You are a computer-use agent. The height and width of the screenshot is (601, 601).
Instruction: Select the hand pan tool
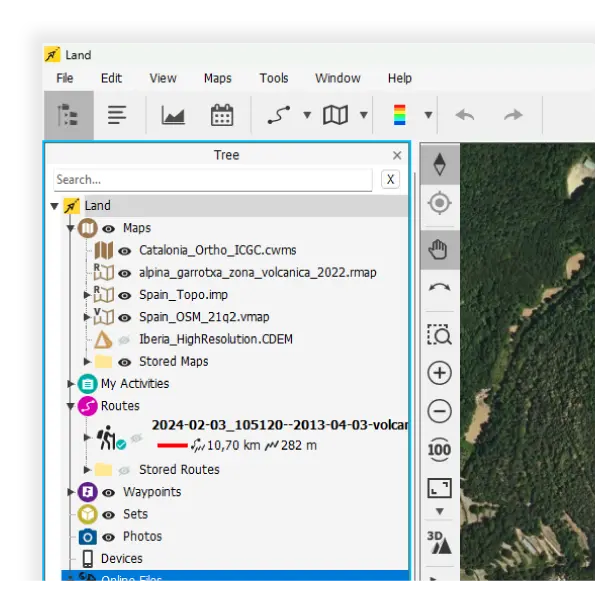(439, 249)
